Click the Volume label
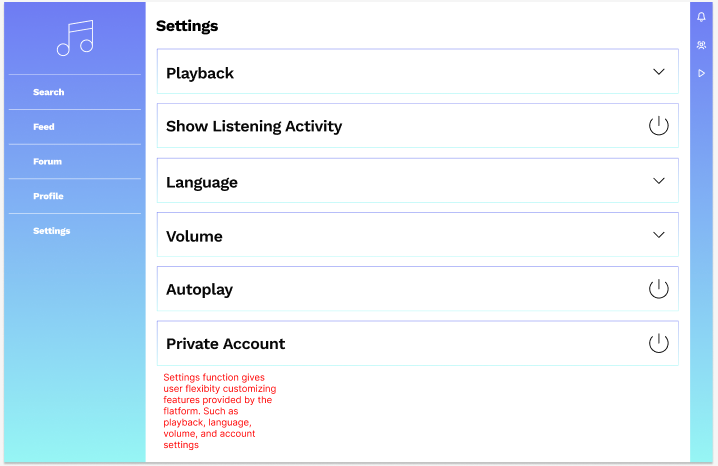718x466 pixels. (194, 236)
